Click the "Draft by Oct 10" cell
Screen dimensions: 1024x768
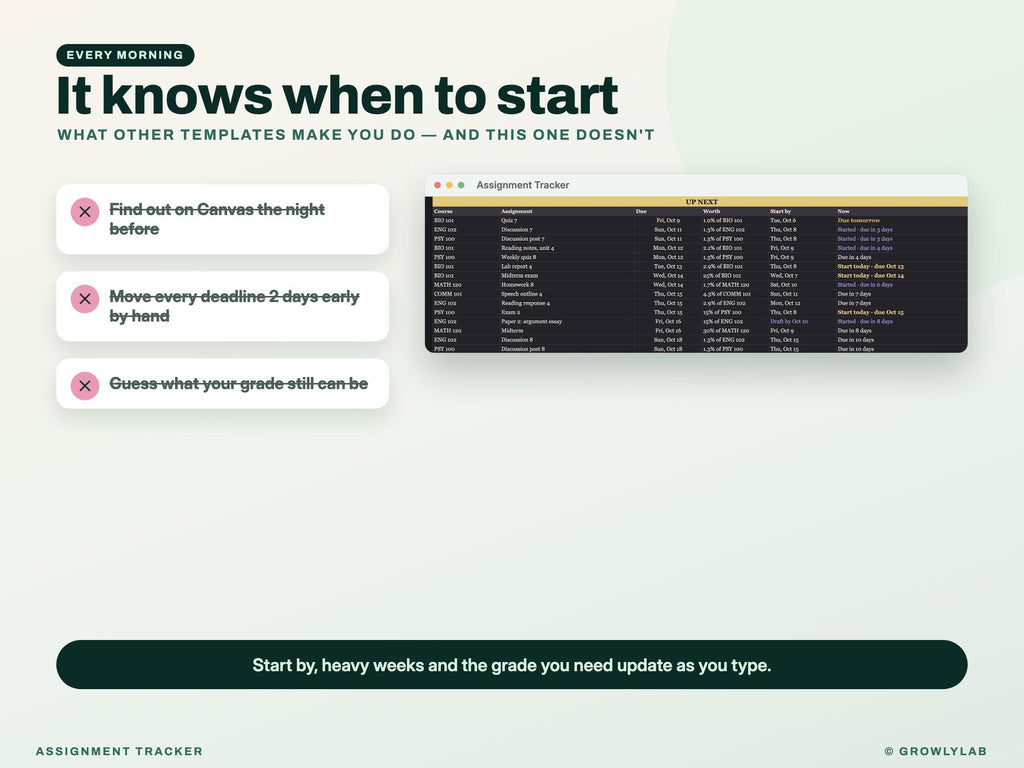tap(789, 321)
